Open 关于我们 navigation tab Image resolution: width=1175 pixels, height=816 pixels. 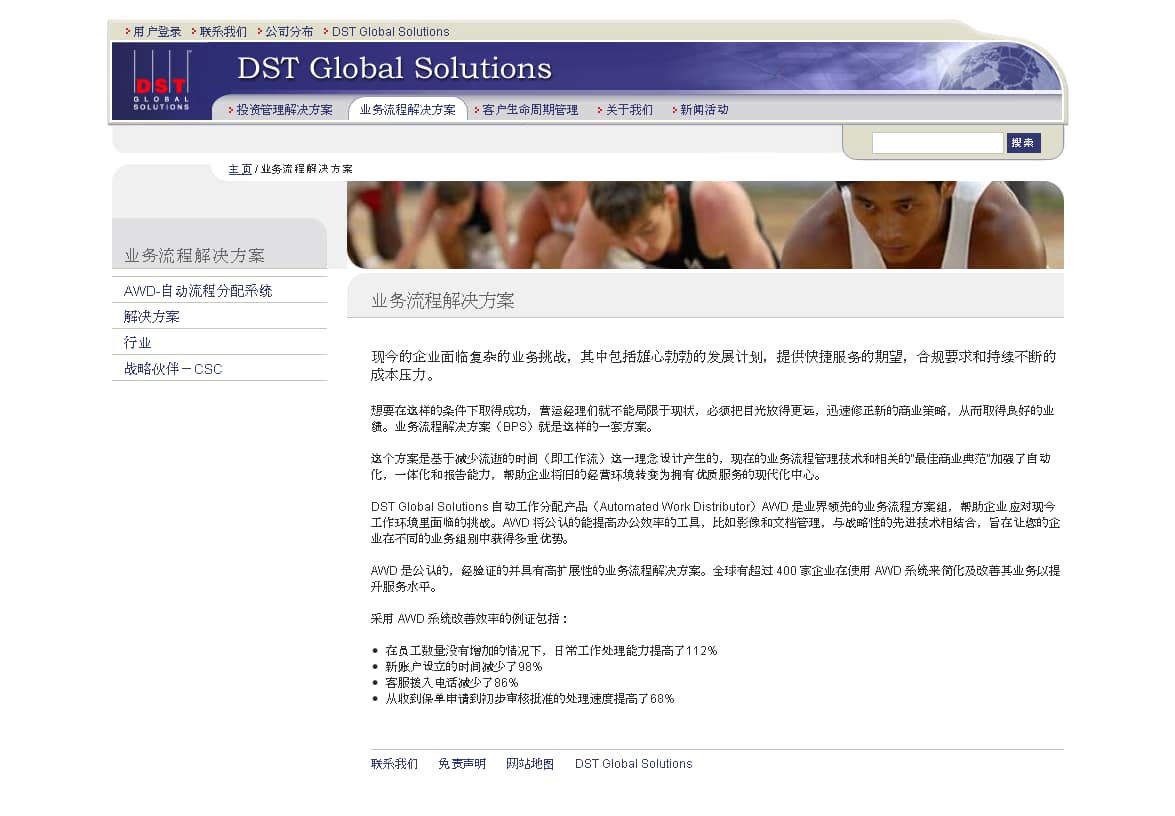click(629, 110)
